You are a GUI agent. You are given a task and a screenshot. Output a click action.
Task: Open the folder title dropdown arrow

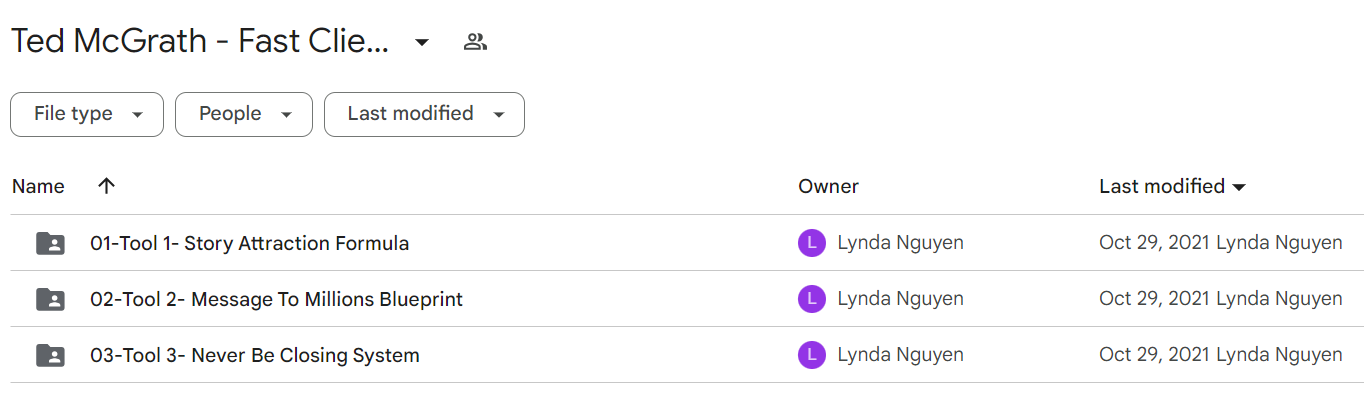[422, 42]
